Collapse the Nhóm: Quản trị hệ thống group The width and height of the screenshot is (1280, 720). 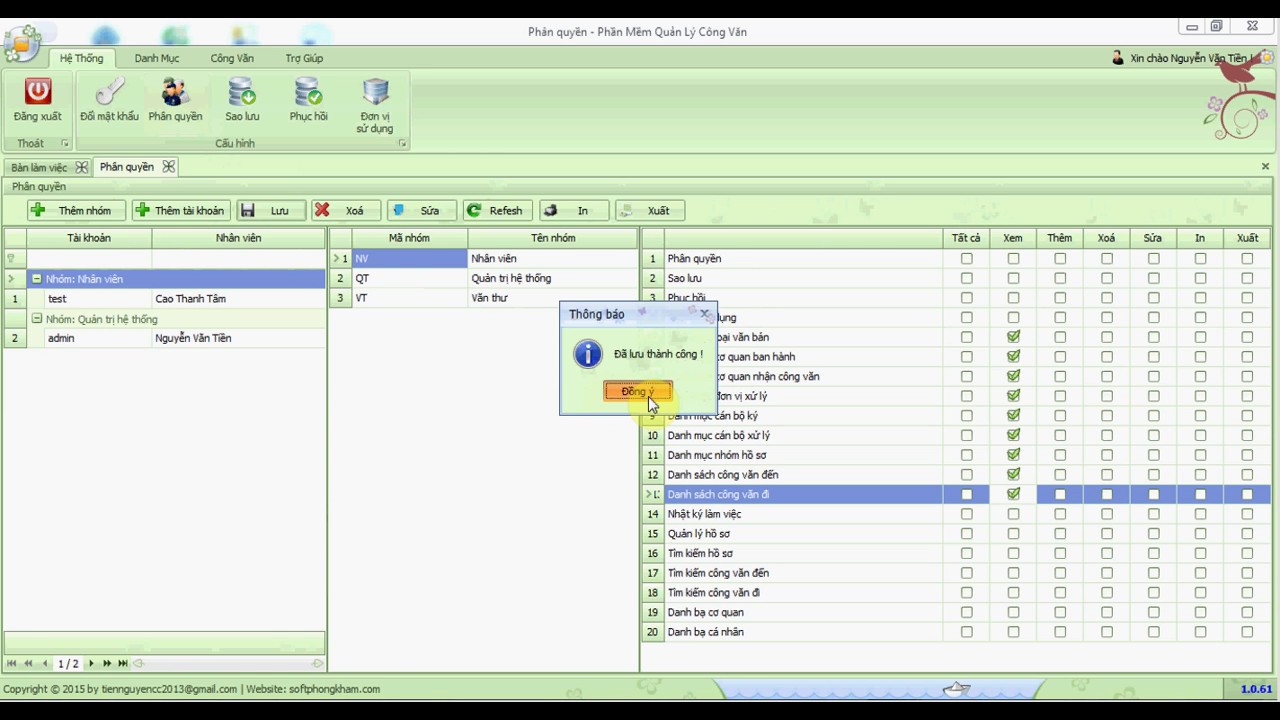(x=37, y=319)
